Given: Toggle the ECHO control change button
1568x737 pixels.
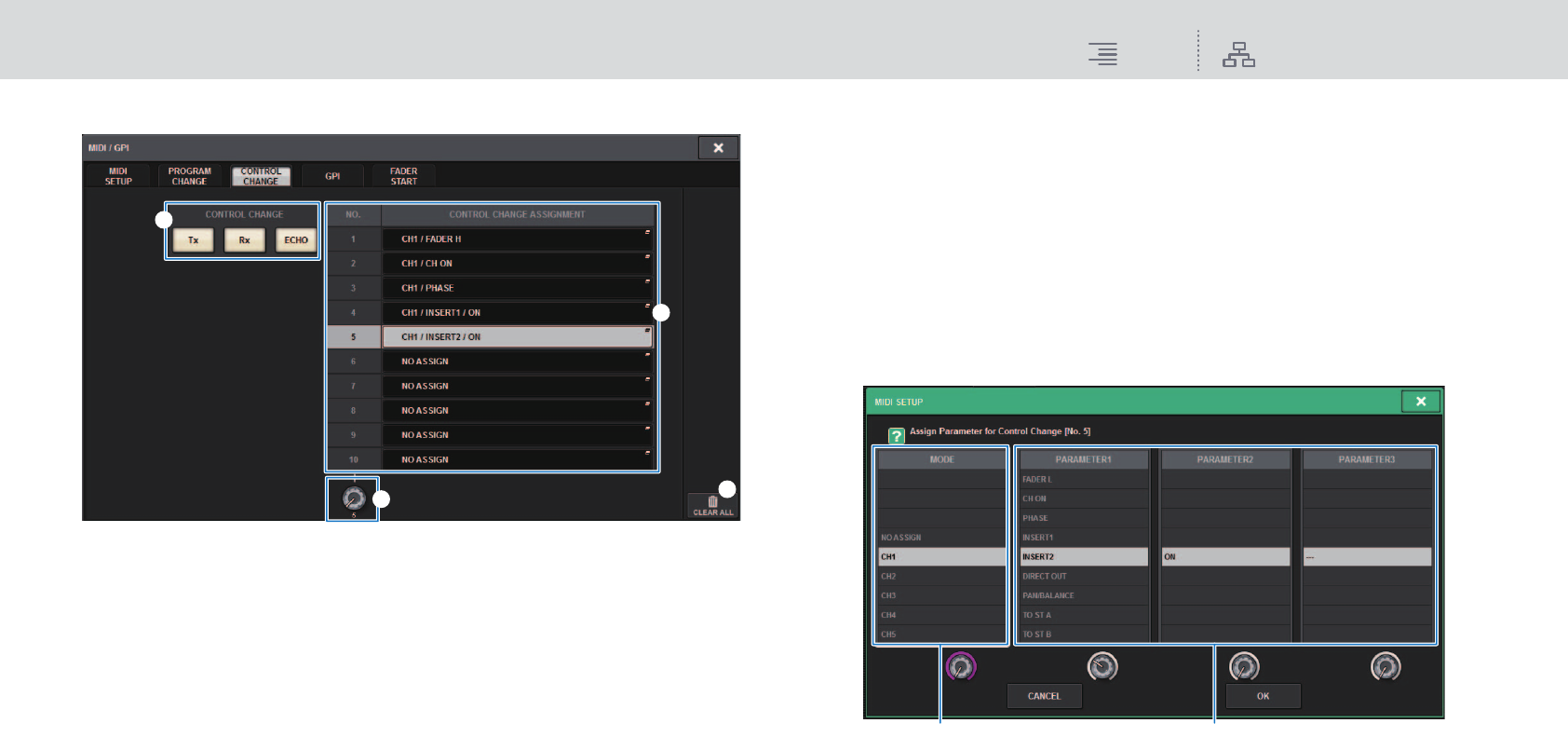Looking at the screenshot, I should click(x=296, y=240).
